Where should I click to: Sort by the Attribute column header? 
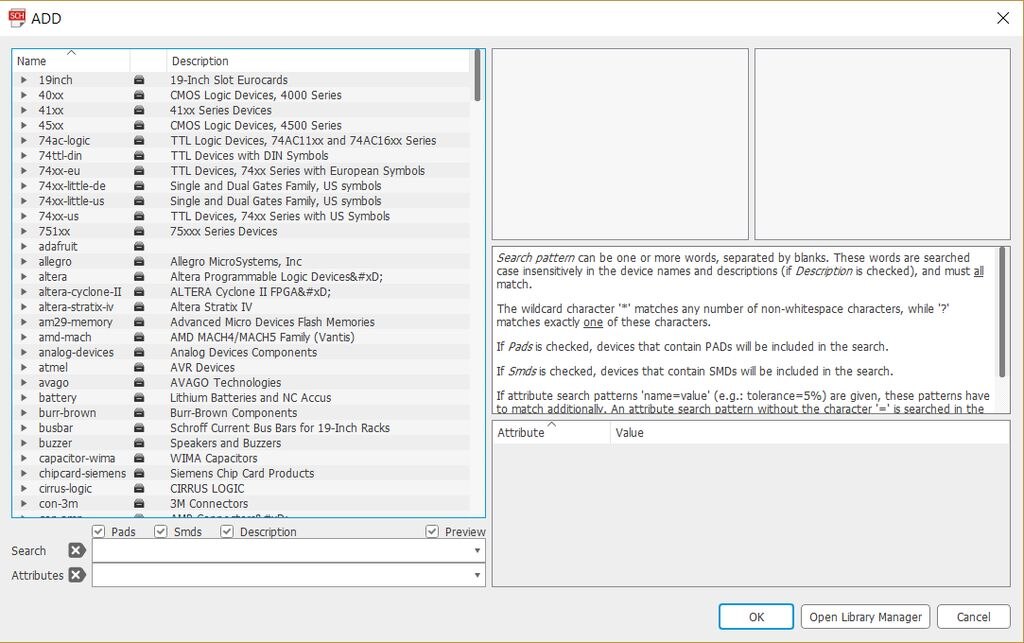pos(551,432)
